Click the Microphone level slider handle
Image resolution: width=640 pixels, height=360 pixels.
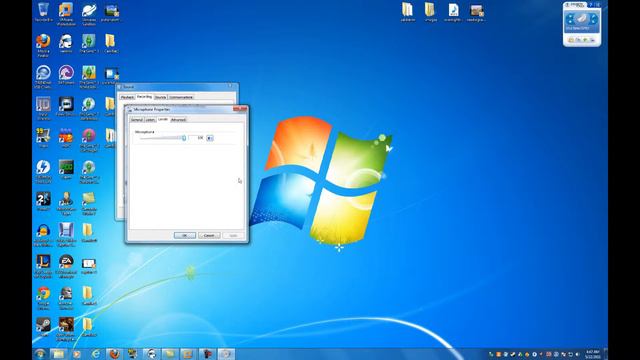(184, 138)
